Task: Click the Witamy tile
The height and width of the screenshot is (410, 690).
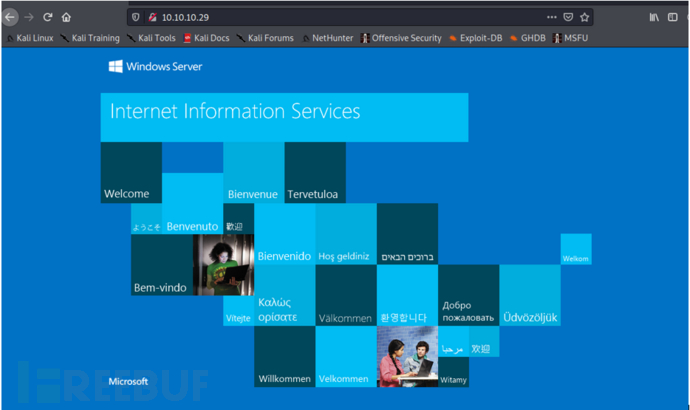Action: [453, 372]
